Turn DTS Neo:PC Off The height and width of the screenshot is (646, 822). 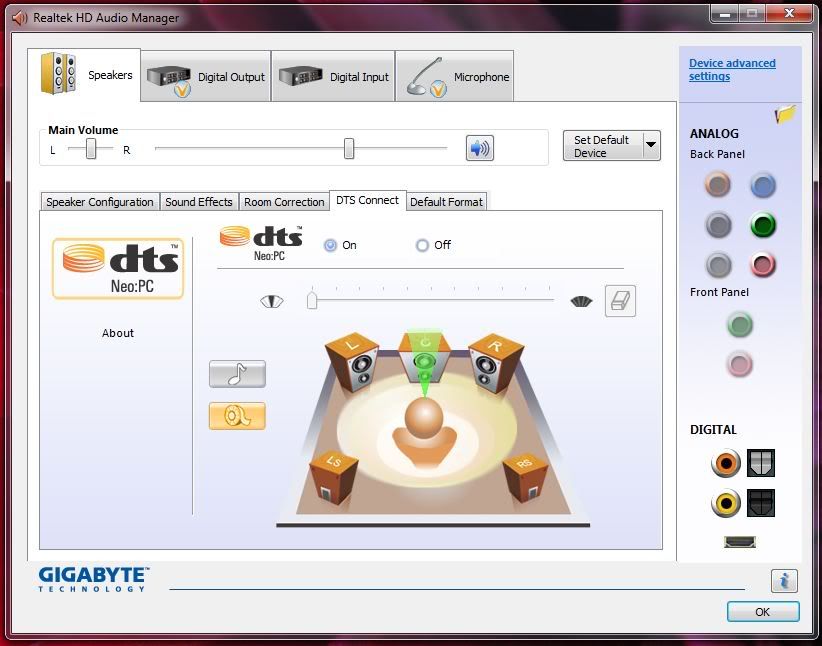pos(422,245)
